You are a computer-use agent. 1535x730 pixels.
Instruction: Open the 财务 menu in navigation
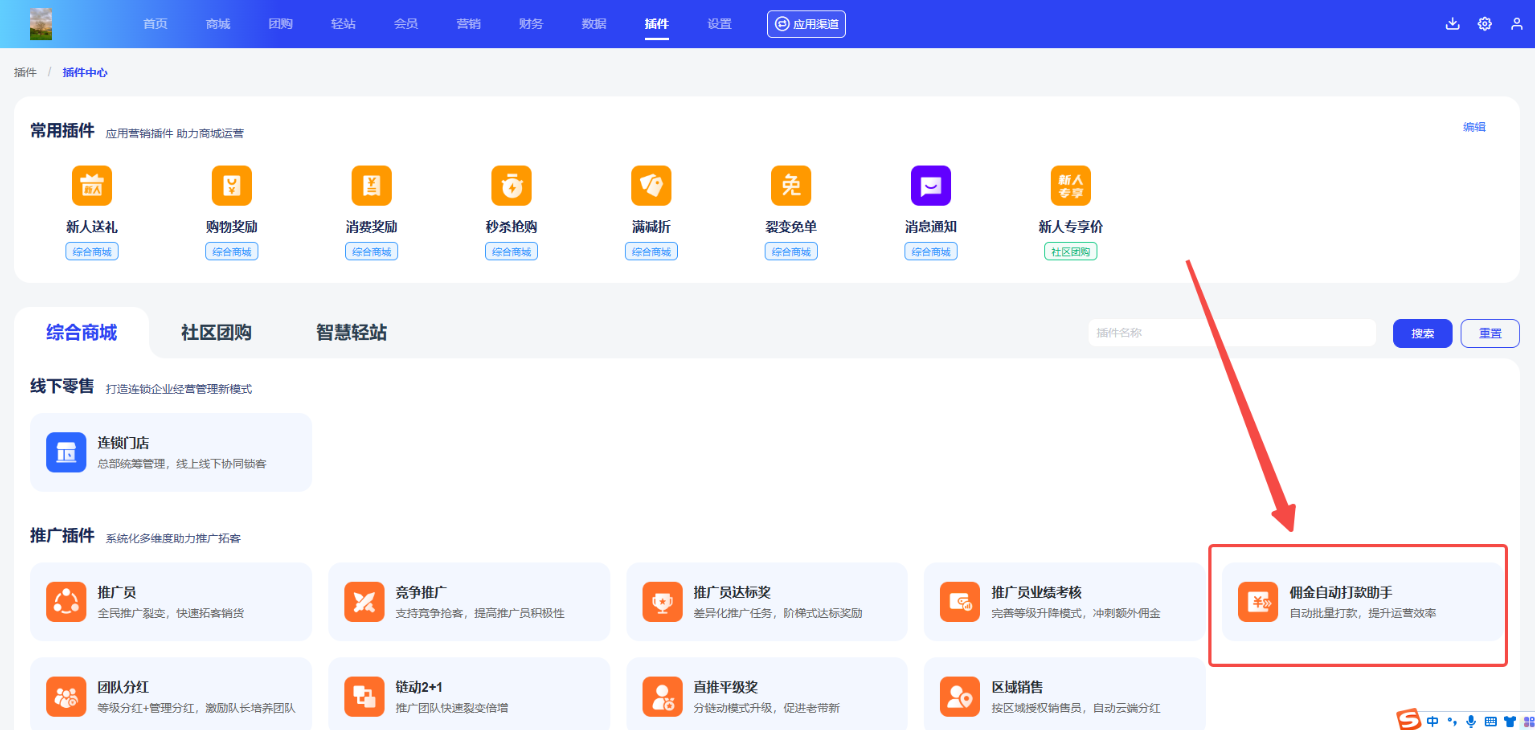pyautogui.click(x=531, y=24)
